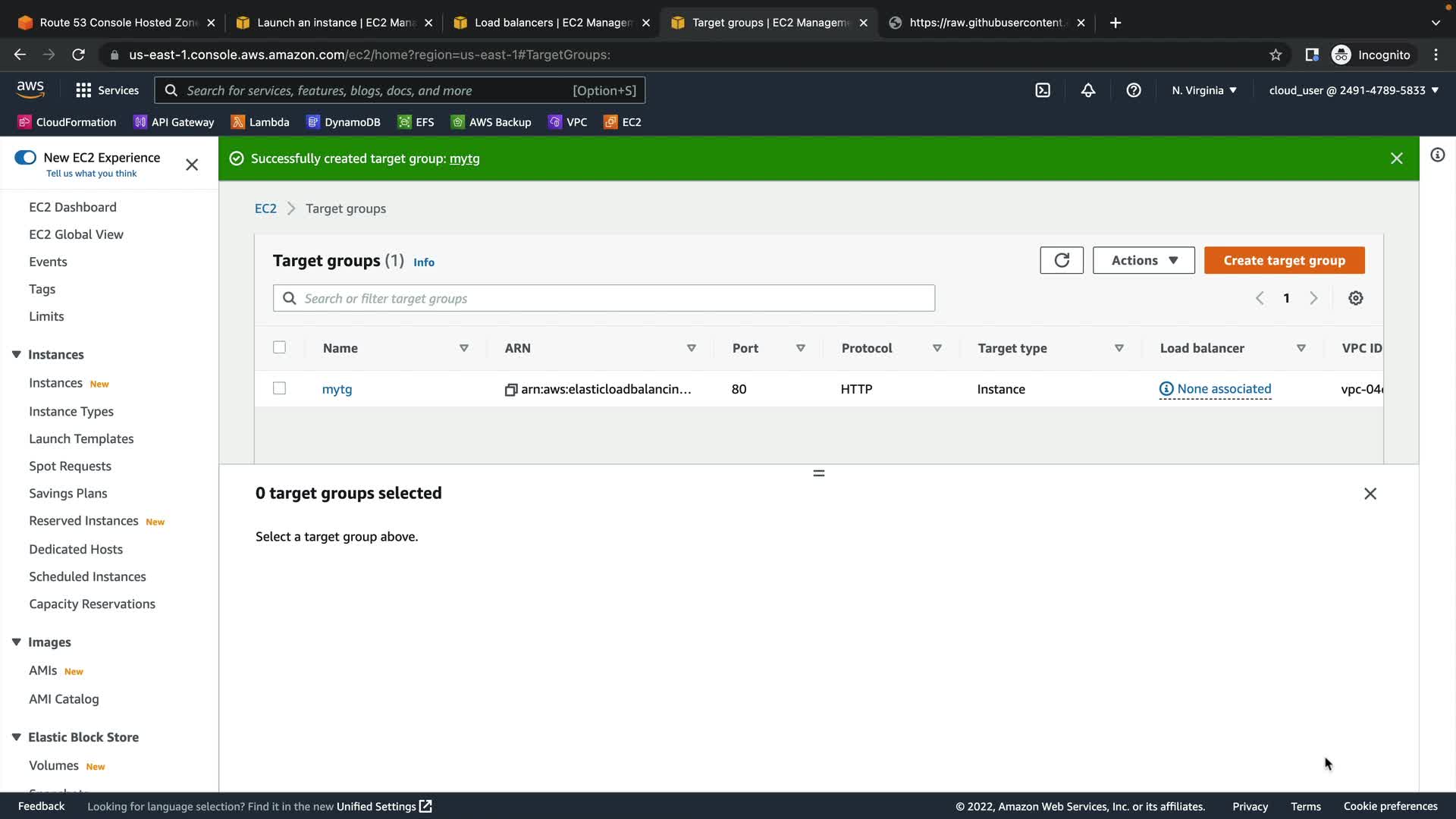Open the Actions dropdown
The image size is (1456, 819).
1144,260
